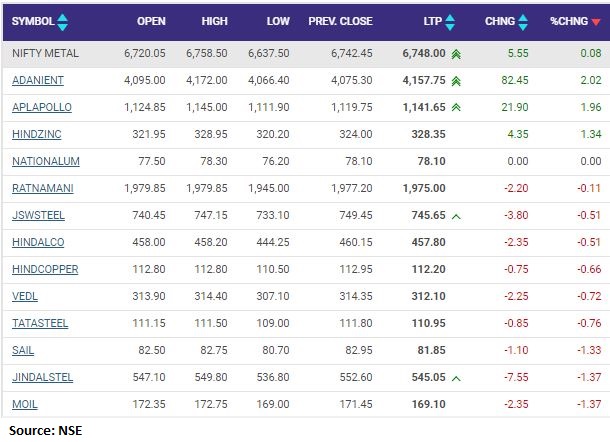Open the NATIONALUM stock link
The height and width of the screenshot is (442, 610).
(x=46, y=161)
